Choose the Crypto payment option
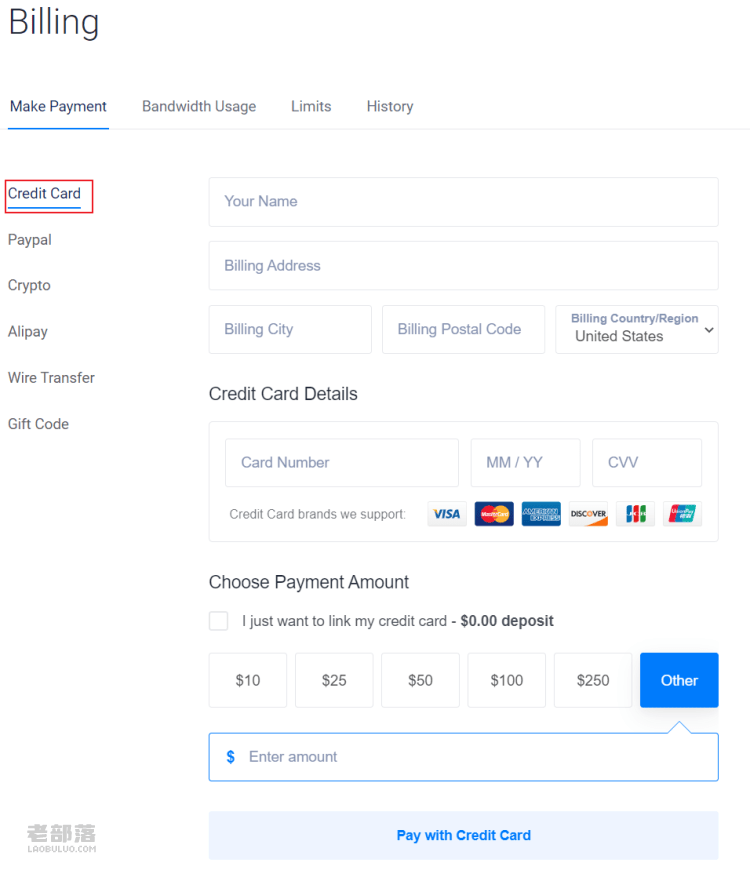 coord(29,285)
